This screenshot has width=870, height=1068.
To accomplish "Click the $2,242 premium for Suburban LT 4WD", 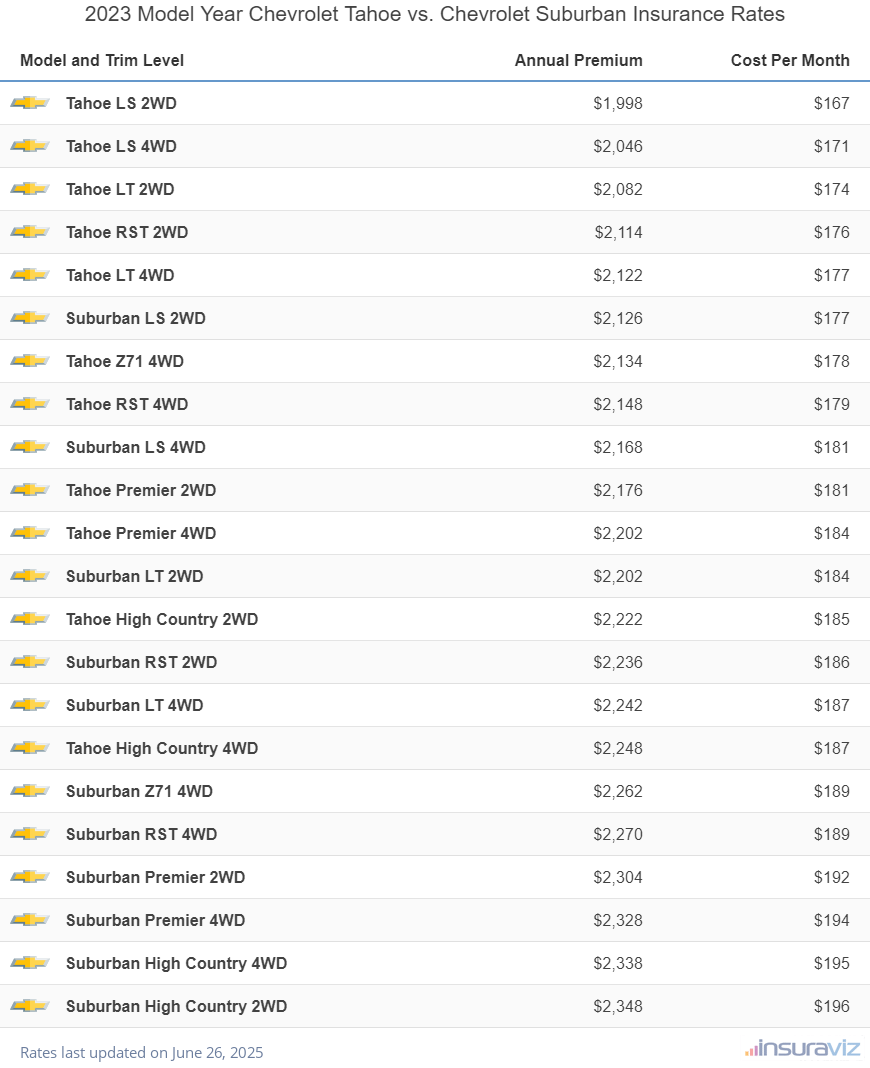I will 618,705.
